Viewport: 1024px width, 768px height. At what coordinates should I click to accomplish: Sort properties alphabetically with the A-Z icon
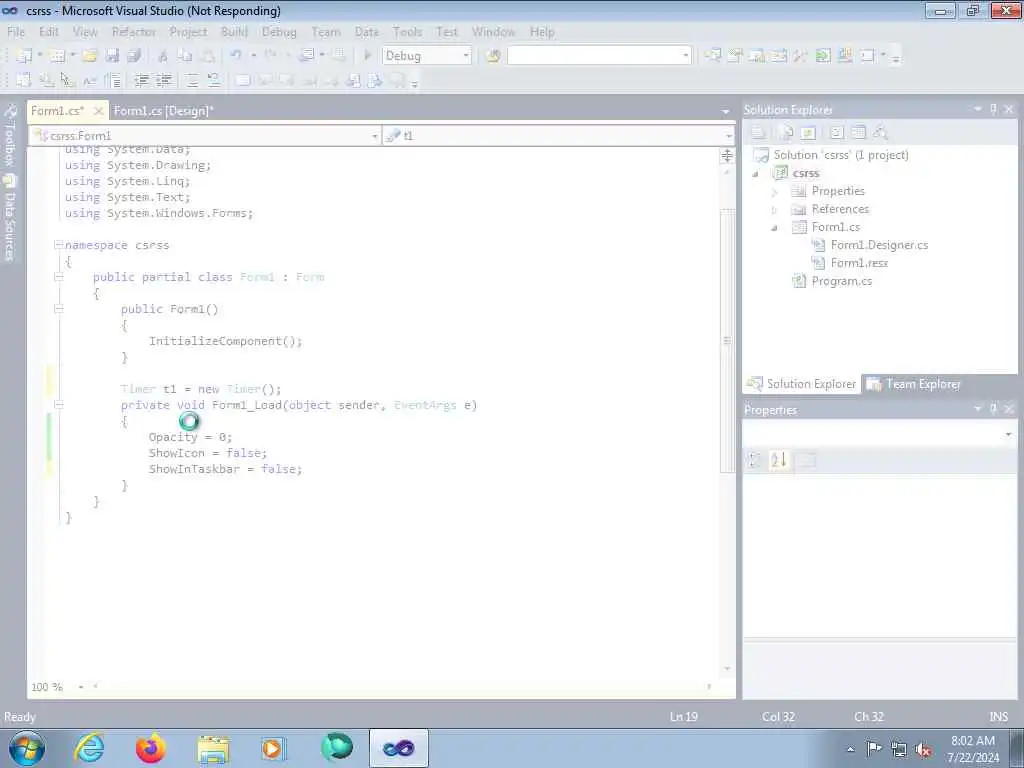[x=779, y=460]
